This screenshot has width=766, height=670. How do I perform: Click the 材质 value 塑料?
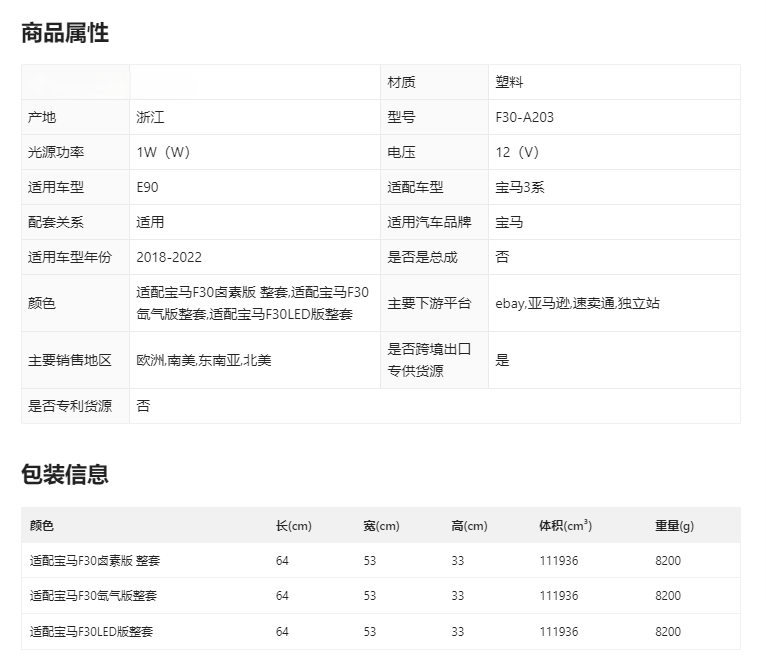509,82
